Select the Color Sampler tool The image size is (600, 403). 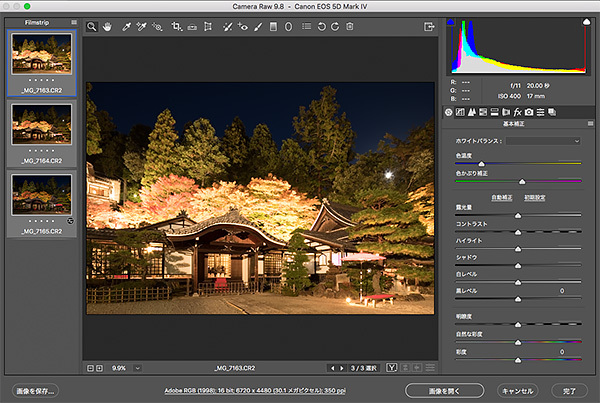click(x=141, y=26)
